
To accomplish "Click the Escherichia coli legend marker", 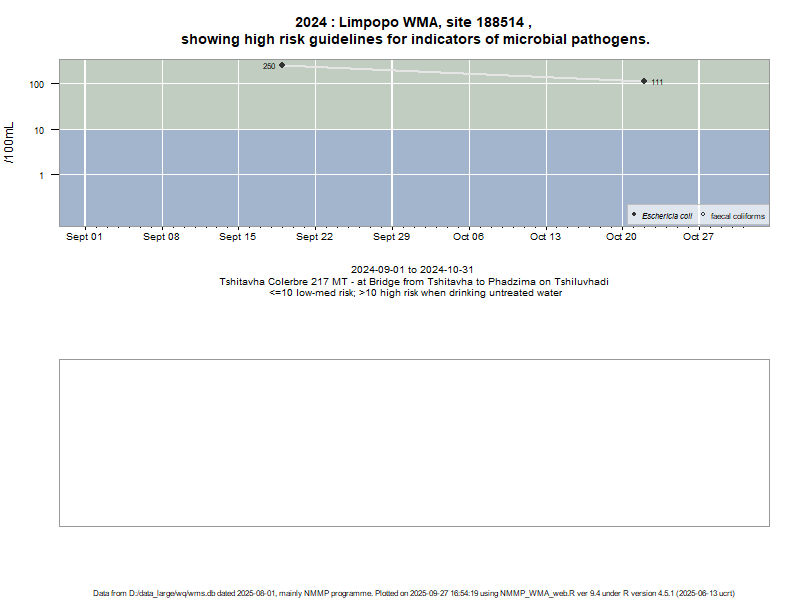I will (634, 215).
